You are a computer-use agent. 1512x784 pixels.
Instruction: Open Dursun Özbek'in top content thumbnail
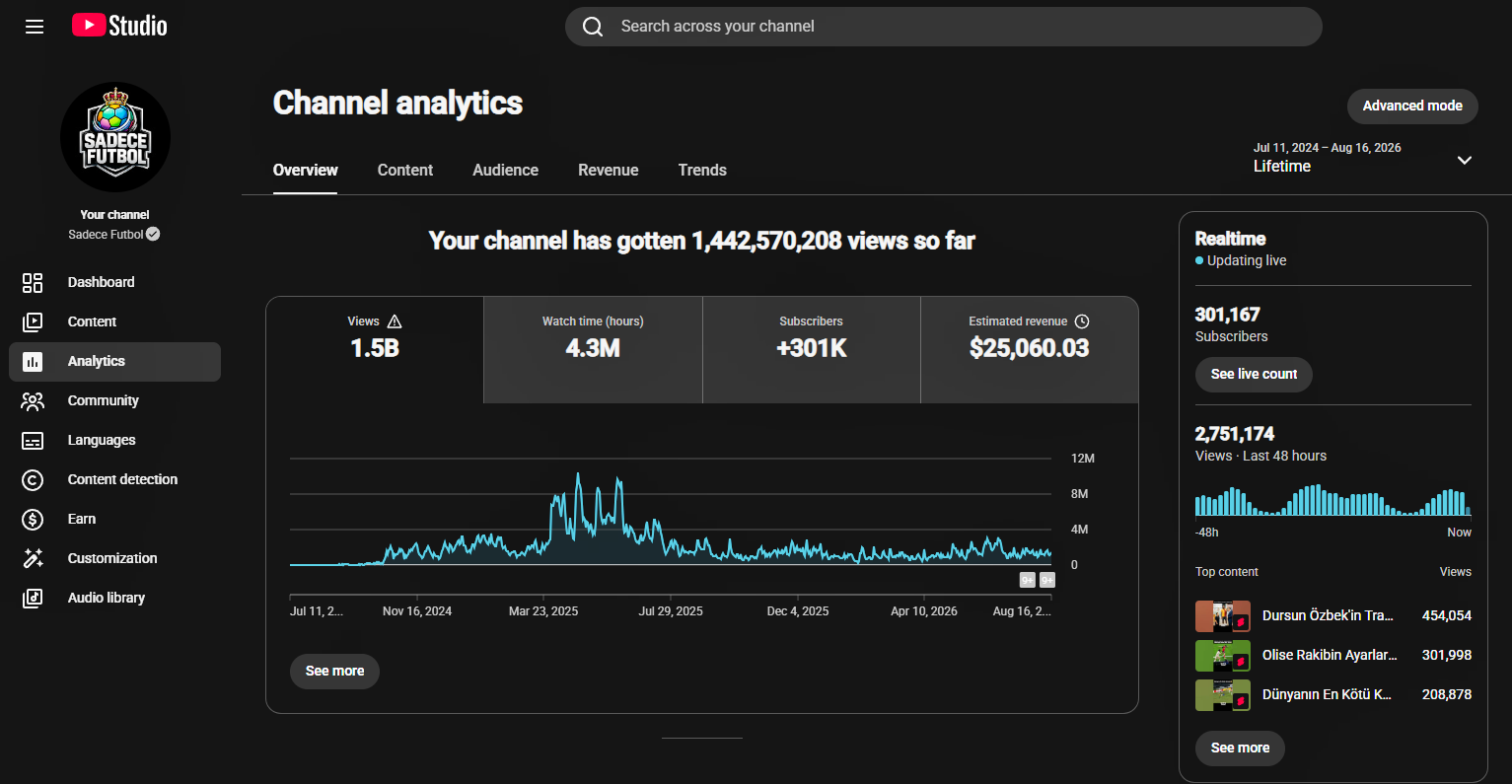click(x=1223, y=616)
